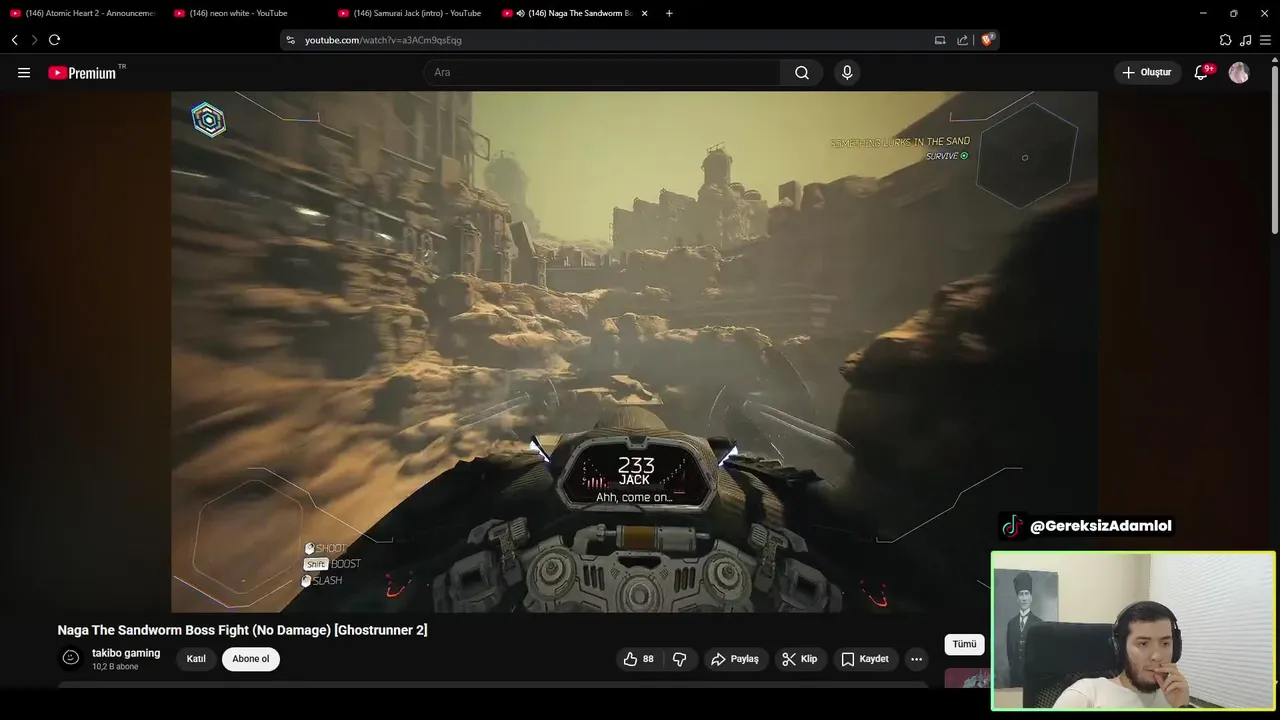Image resolution: width=1280 pixels, height=720 pixels.
Task: Click into the Ara search field
Action: pos(602,73)
